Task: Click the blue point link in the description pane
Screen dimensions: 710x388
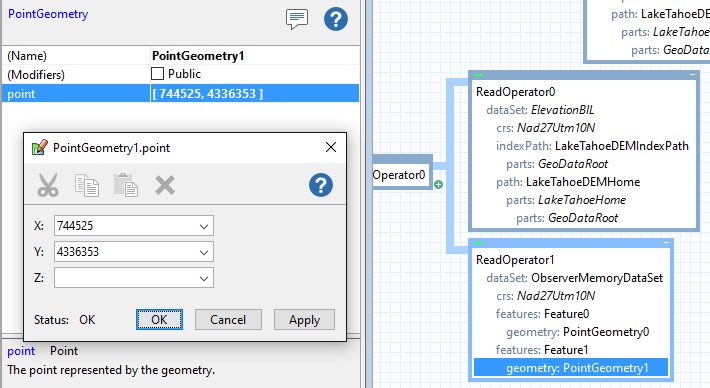Action: click(x=21, y=351)
